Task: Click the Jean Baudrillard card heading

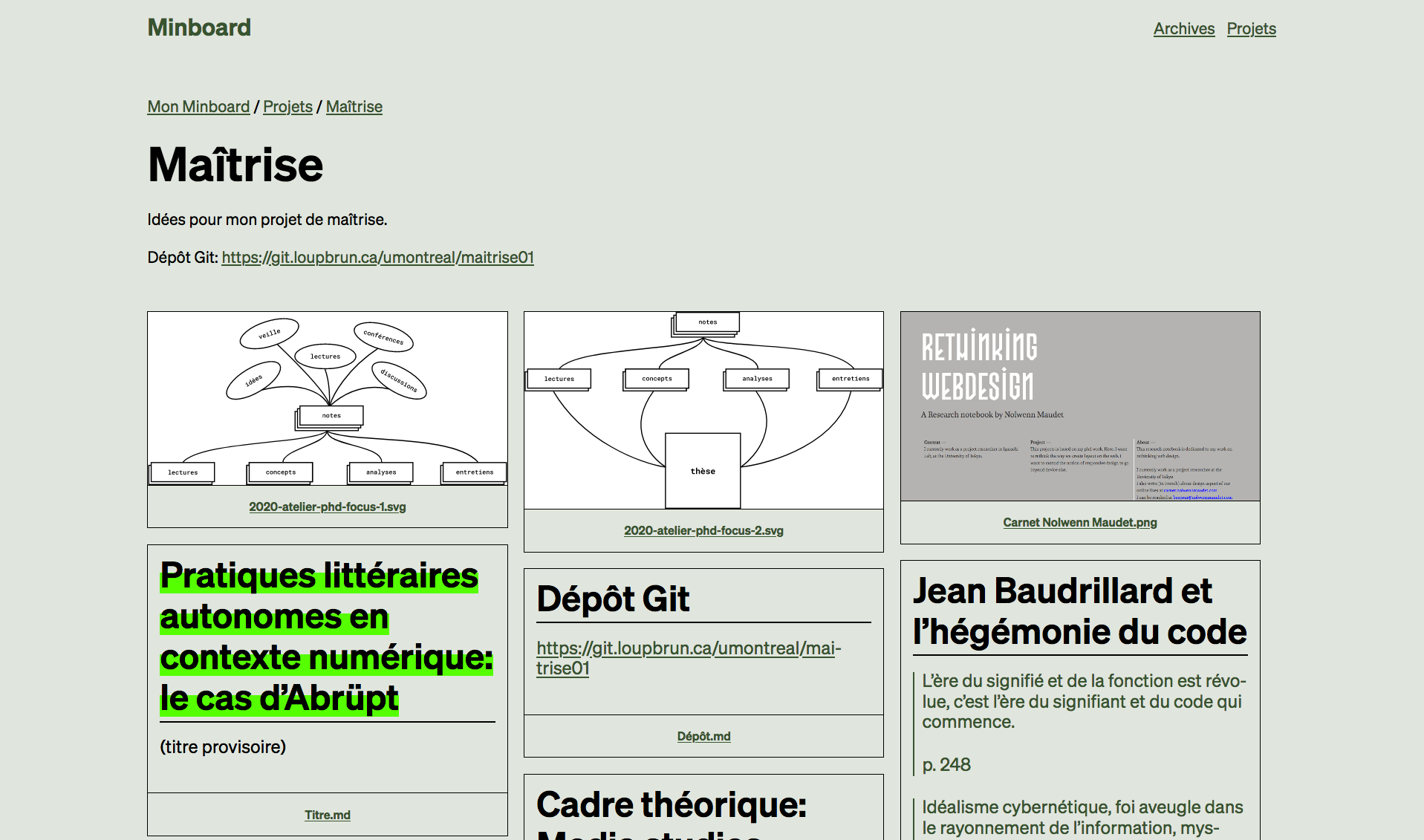Action: pyautogui.click(x=1079, y=611)
